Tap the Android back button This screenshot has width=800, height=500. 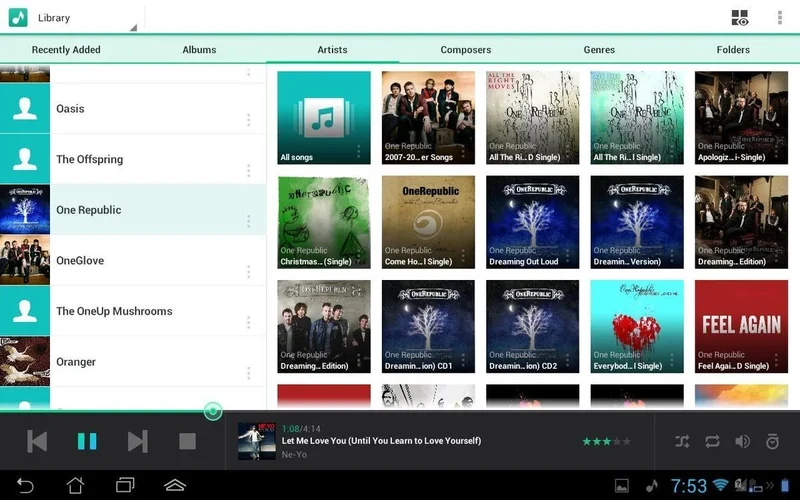click(24, 485)
